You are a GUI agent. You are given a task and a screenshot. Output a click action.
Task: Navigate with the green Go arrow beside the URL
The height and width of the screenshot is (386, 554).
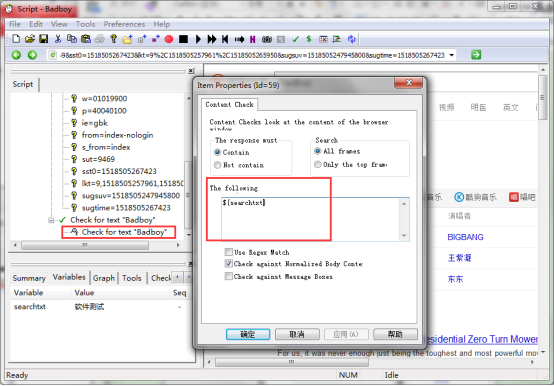(x=476, y=55)
